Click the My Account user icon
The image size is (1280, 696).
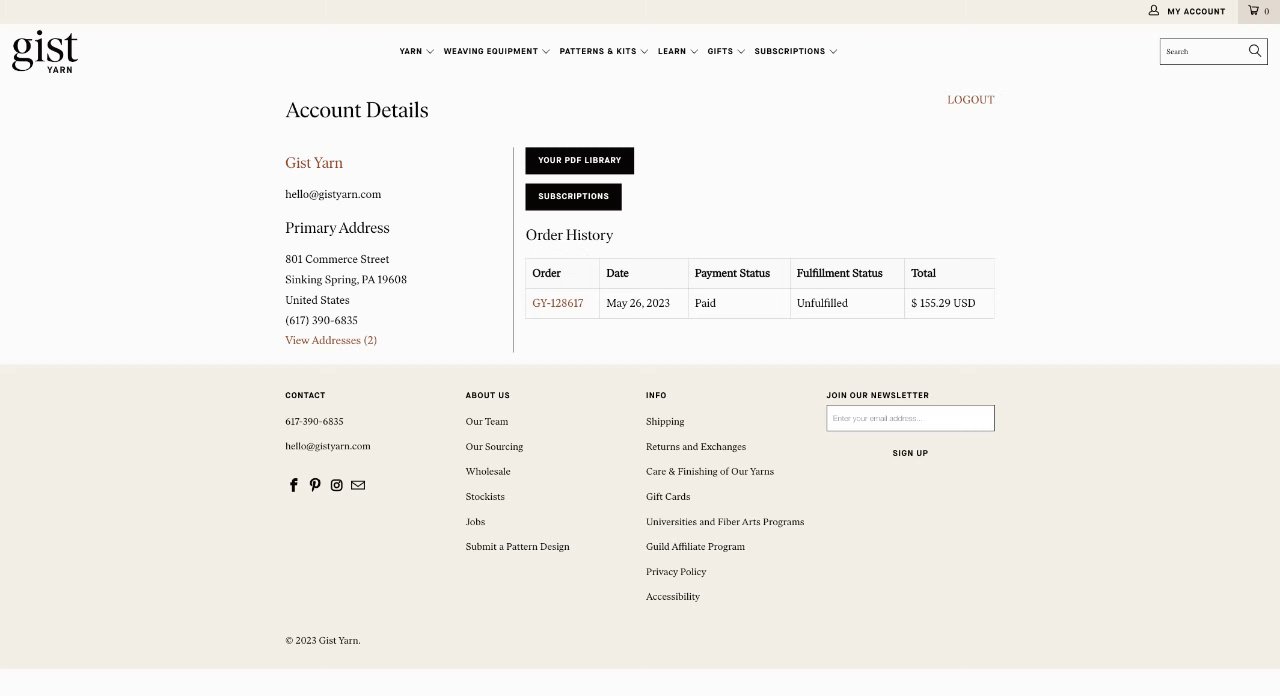pos(1154,11)
